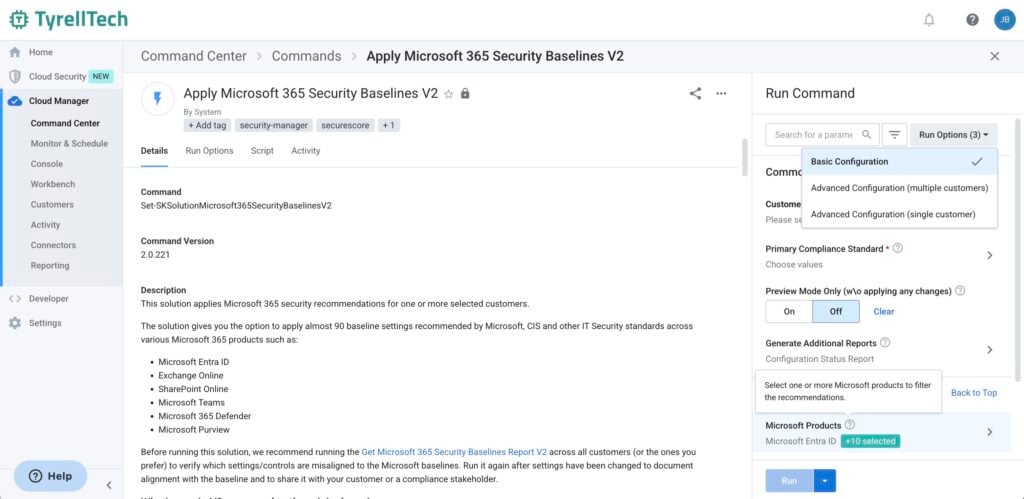
Task: Open the Run Options (3) dropdown
Action: (954, 134)
